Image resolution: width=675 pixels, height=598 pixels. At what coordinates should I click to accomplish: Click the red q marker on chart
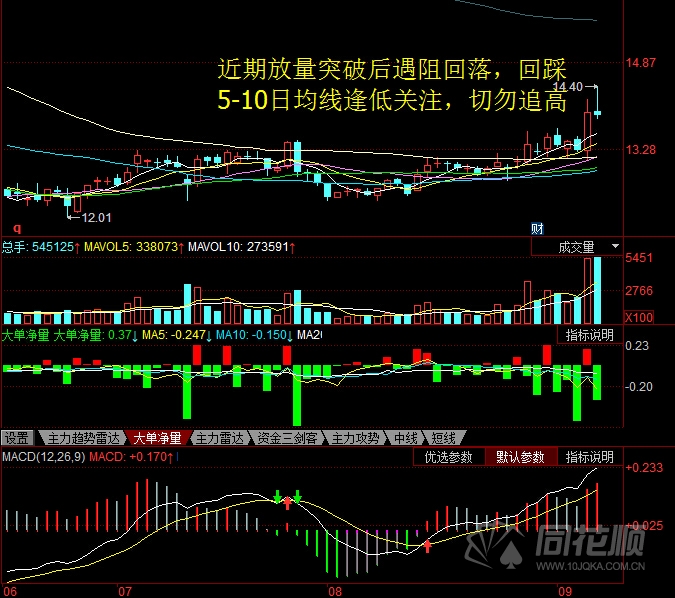(17, 228)
